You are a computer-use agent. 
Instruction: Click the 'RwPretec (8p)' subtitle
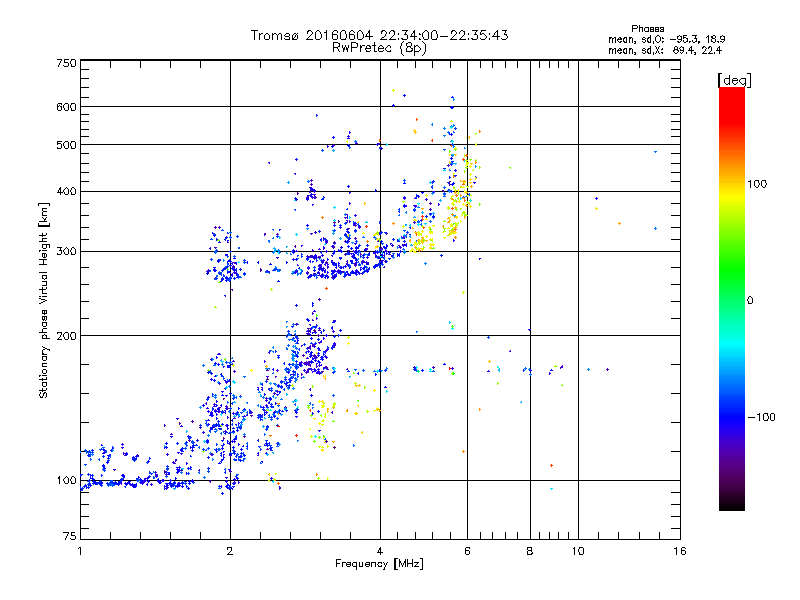(x=379, y=48)
